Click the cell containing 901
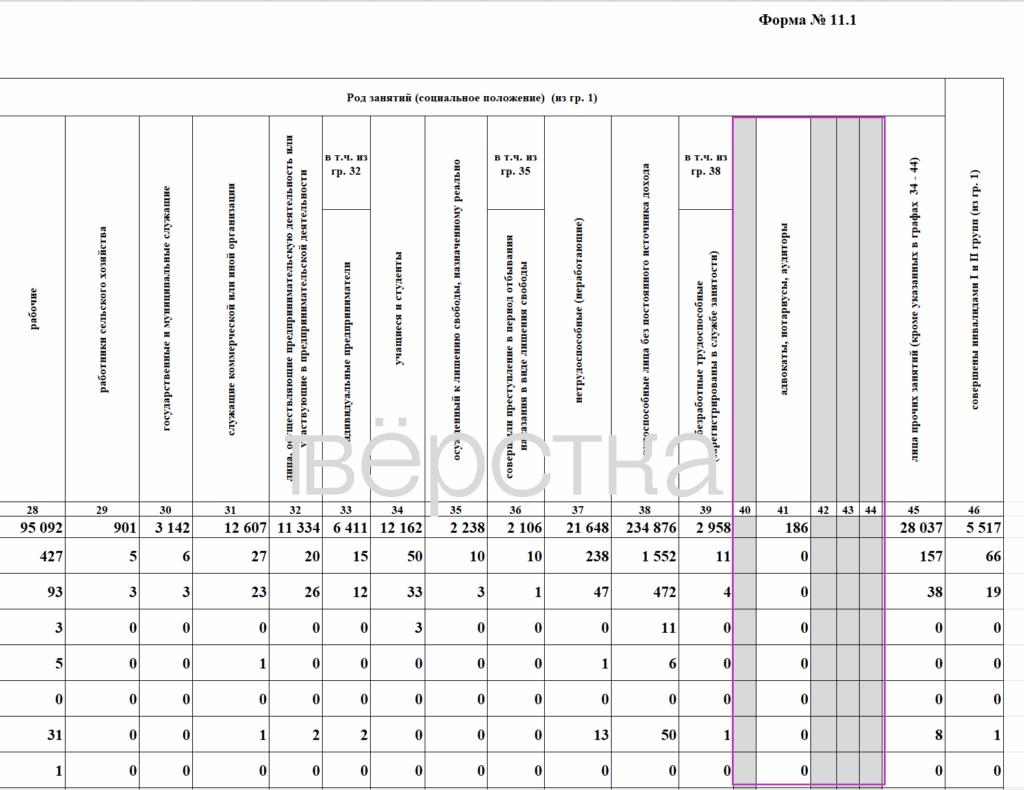1024x790 pixels. click(x=103, y=528)
